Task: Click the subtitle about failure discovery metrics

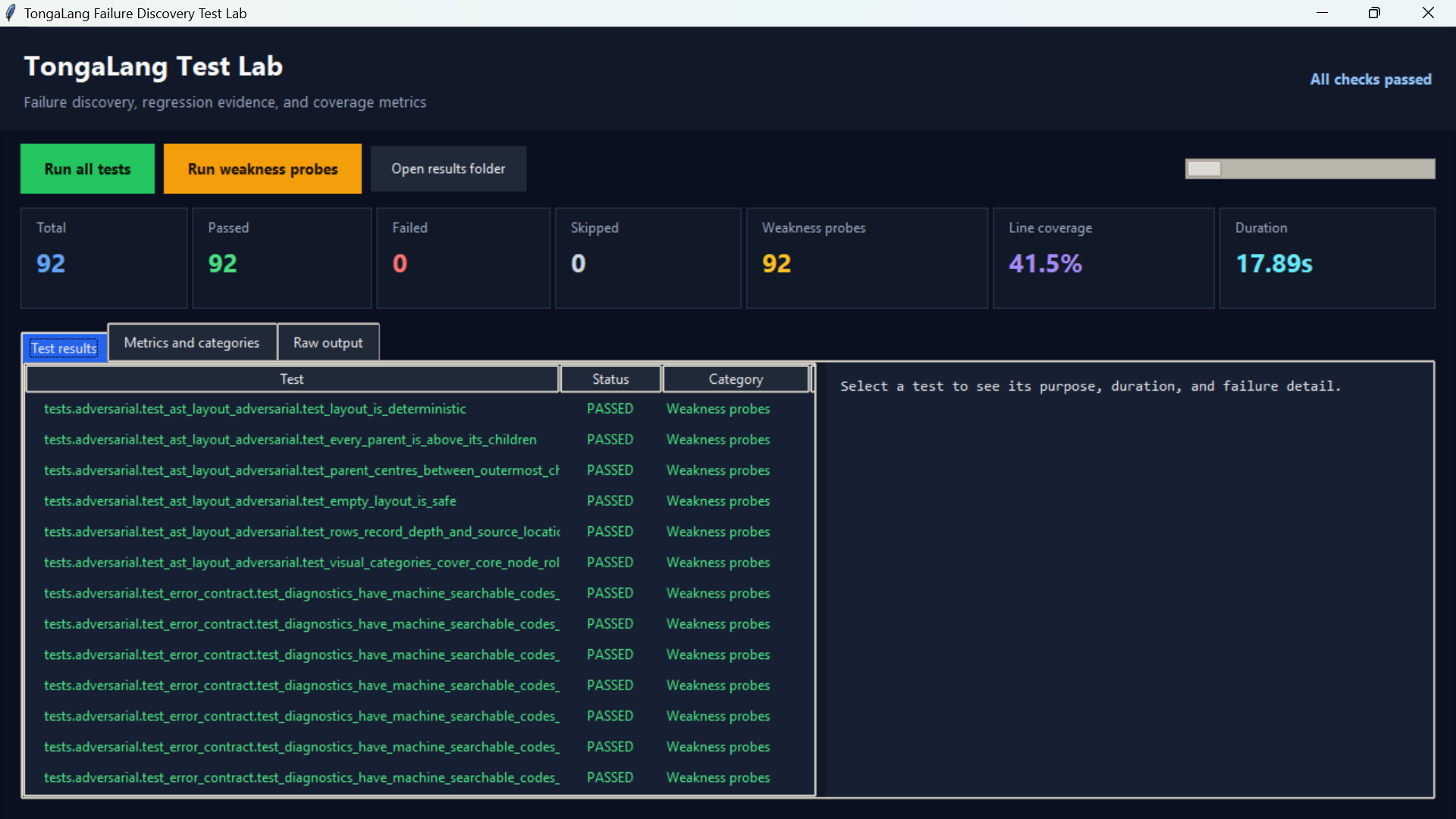Action: pos(224,102)
